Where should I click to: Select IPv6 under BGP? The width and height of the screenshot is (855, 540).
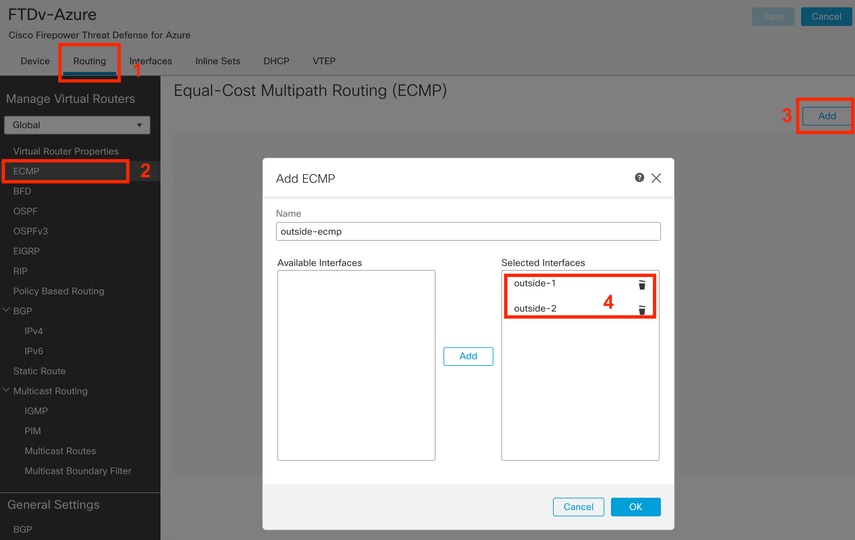[x=33, y=351]
